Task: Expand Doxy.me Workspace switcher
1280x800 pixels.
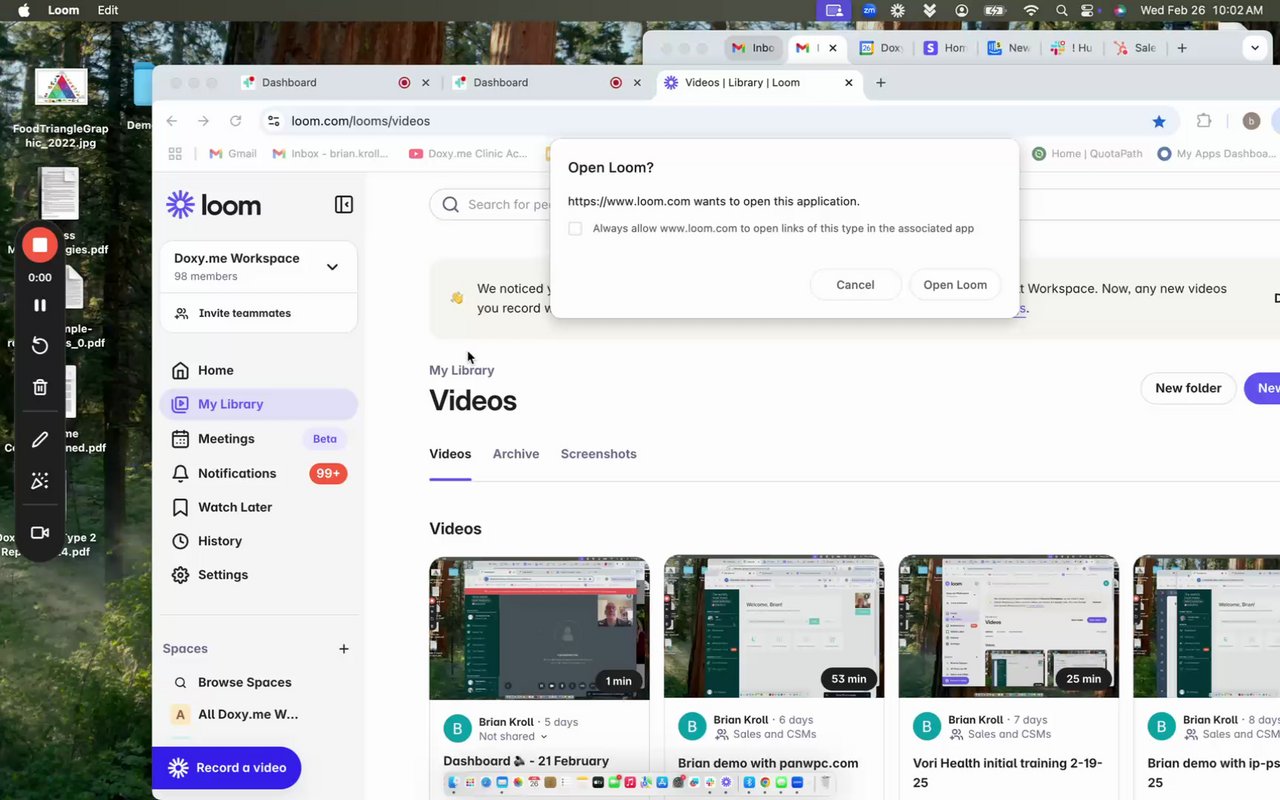Action: [x=258, y=266]
